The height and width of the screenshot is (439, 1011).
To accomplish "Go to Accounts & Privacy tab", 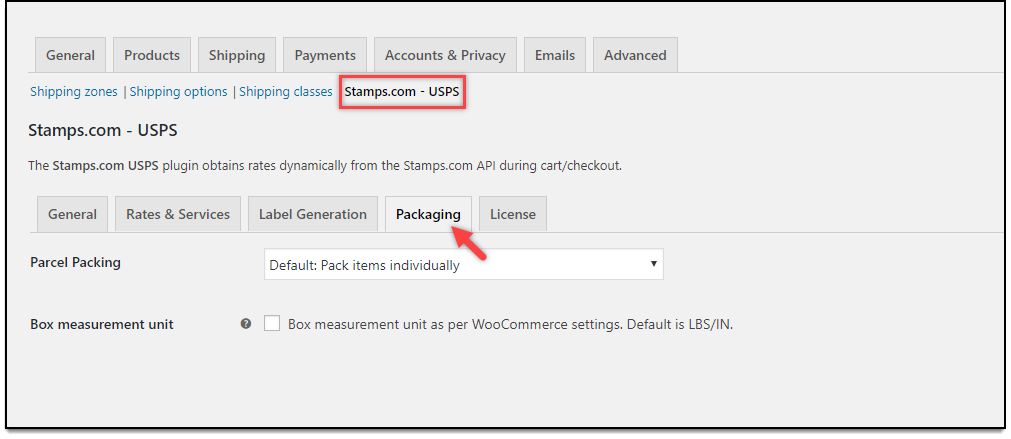I will point(445,55).
